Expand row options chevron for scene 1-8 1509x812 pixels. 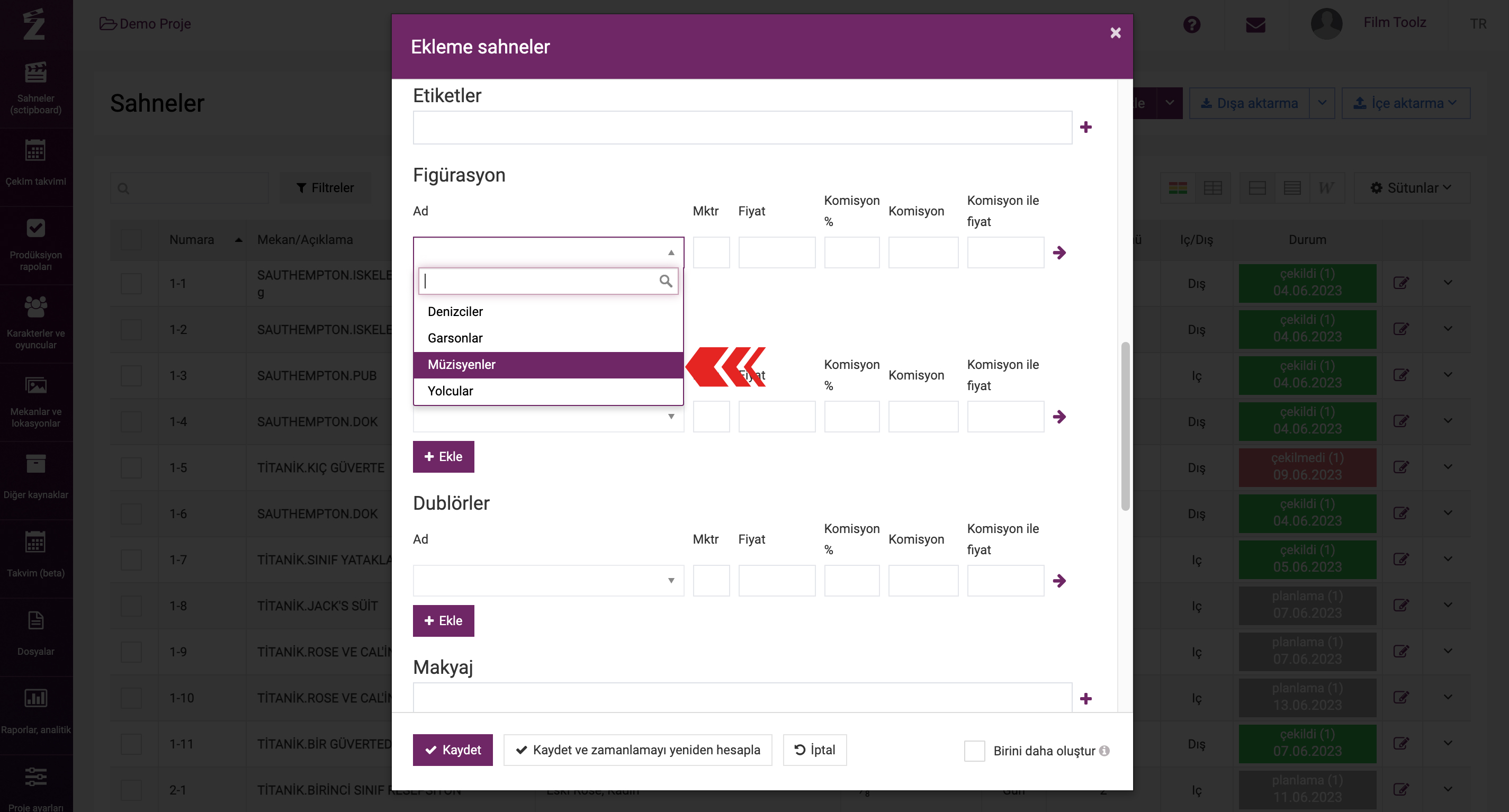pyautogui.click(x=1448, y=605)
